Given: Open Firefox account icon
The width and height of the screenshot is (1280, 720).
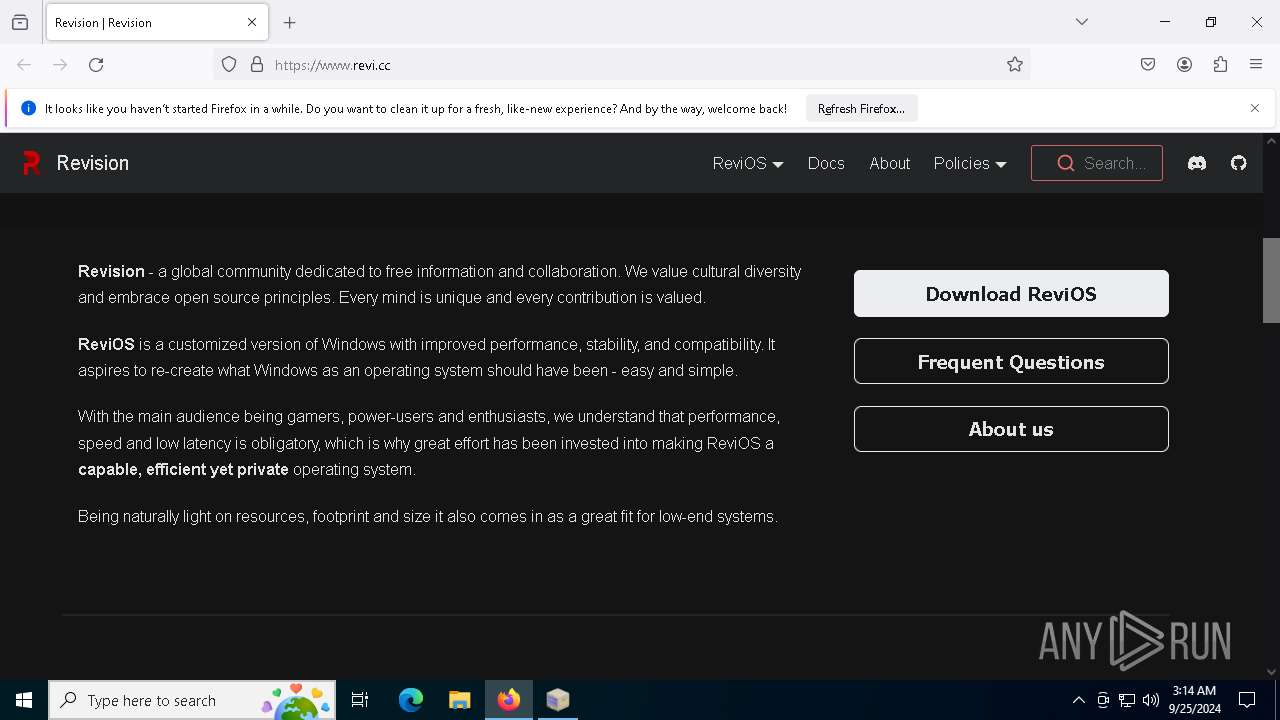Looking at the screenshot, I should [x=1184, y=65].
